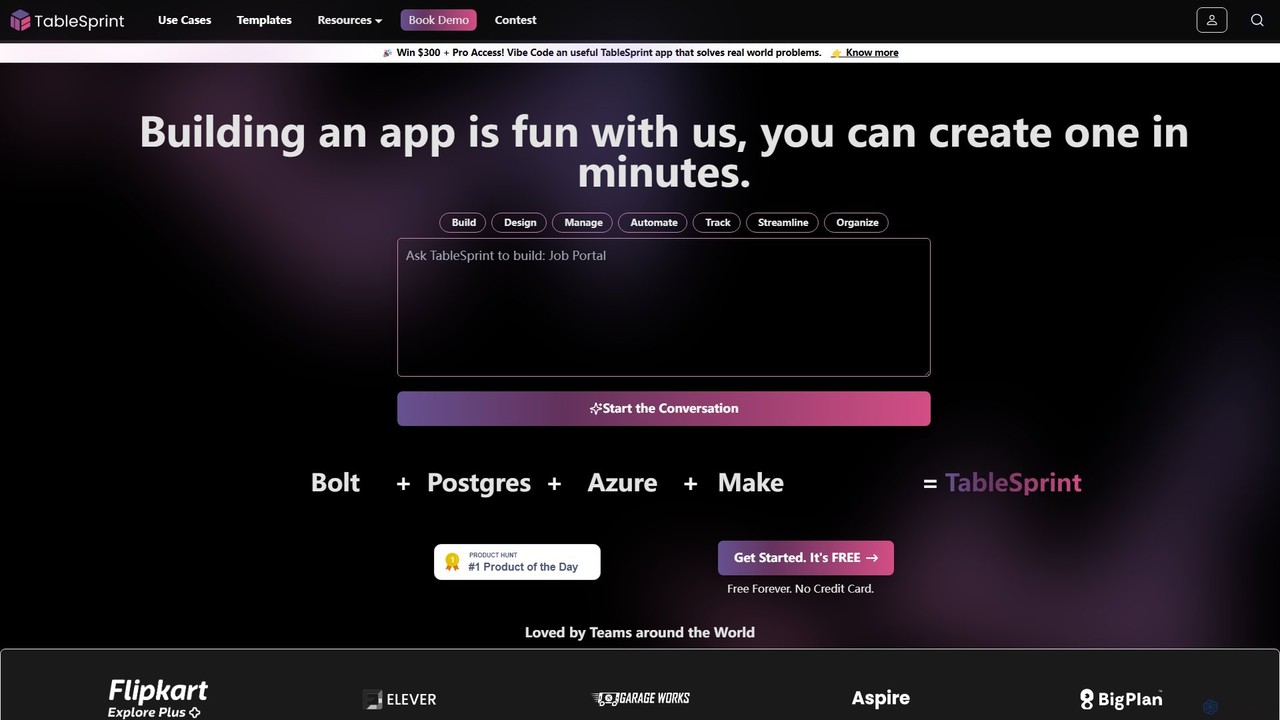Open the Product Hunt #1 Product badge
The height and width of the screenshot is (720, 1280).
(517, 562)
